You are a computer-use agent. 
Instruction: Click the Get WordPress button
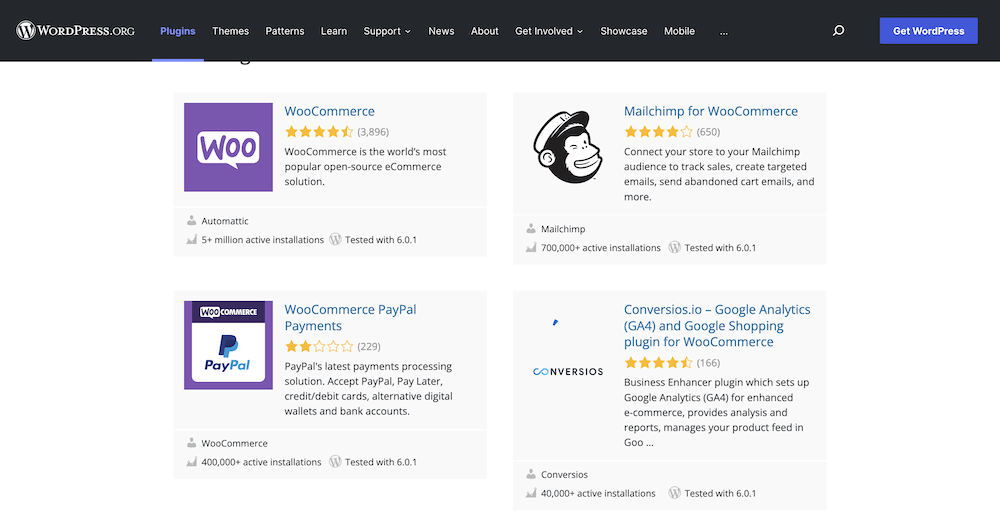[929, 31]
